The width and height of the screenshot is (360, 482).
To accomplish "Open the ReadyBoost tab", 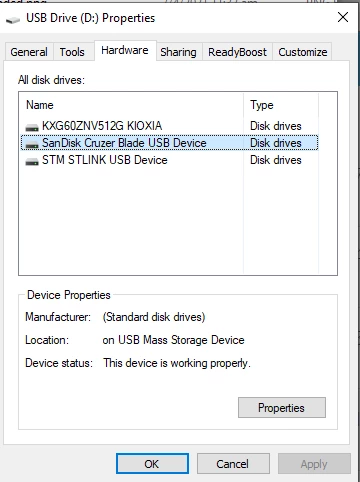I will pyautogui.click(x=237, y=52).
